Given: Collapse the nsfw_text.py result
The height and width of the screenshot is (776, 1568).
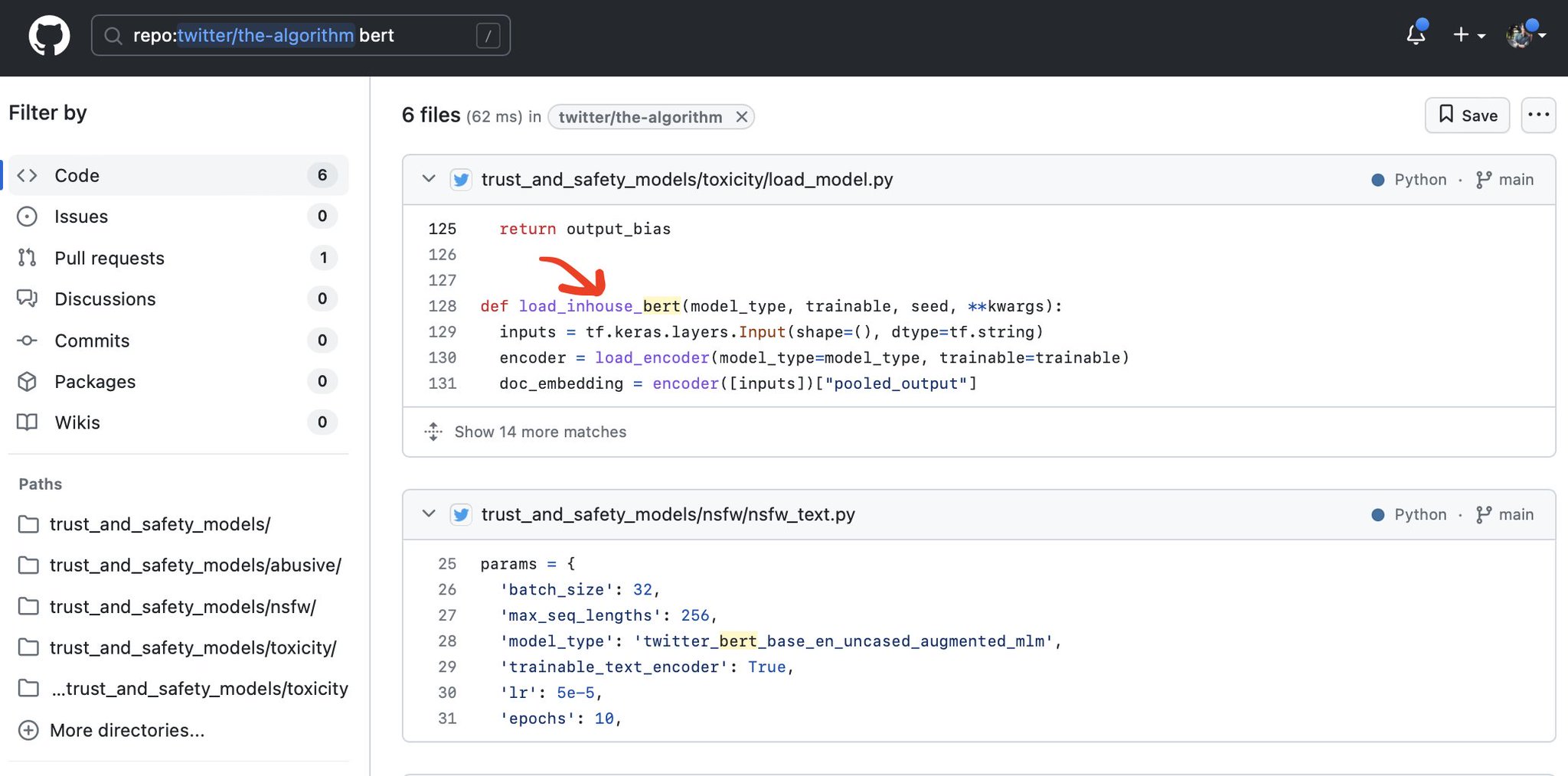Looking at the screenshot, I should (x=429, y=514).
